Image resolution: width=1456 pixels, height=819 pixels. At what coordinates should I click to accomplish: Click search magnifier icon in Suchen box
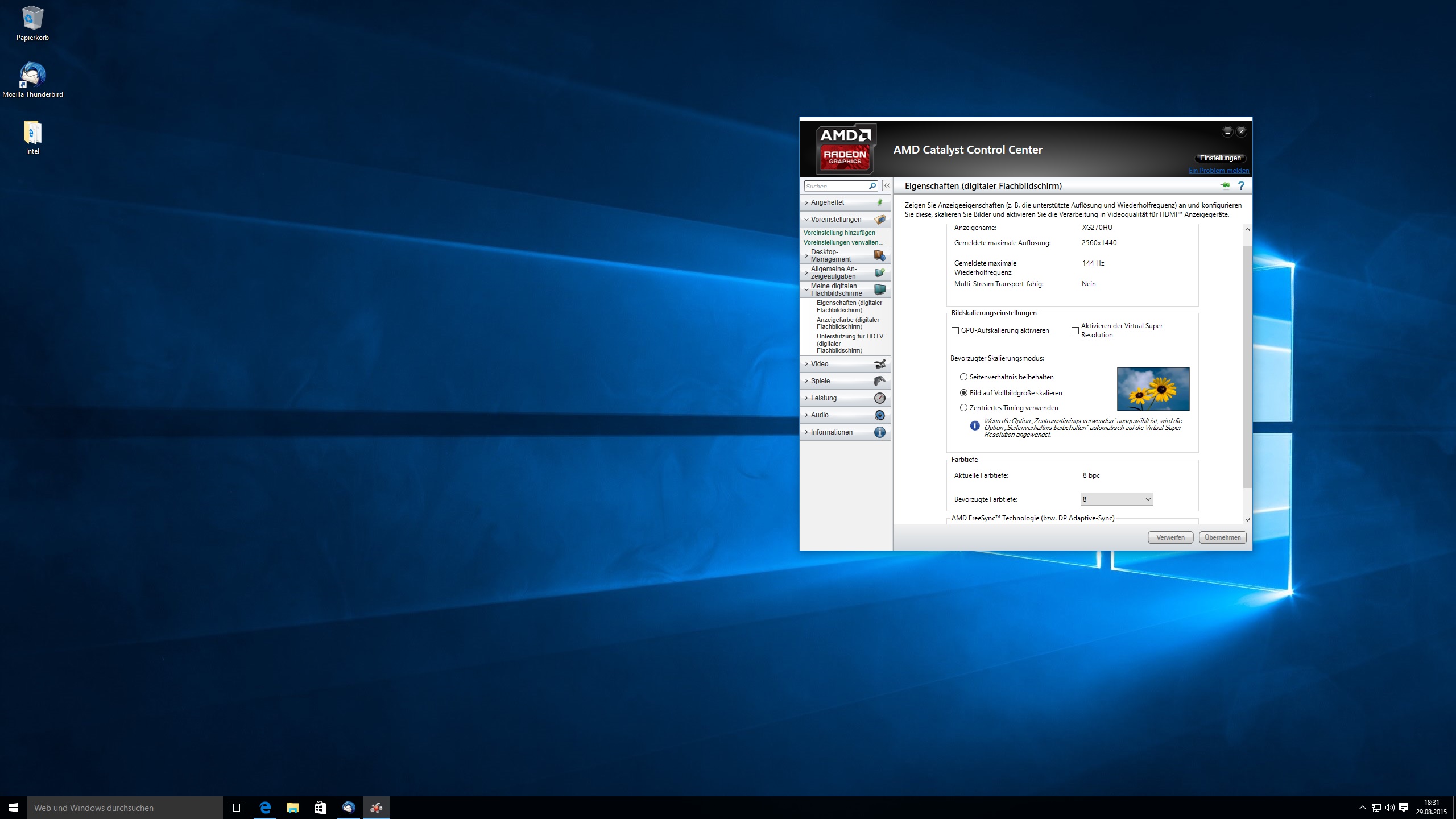872,186
